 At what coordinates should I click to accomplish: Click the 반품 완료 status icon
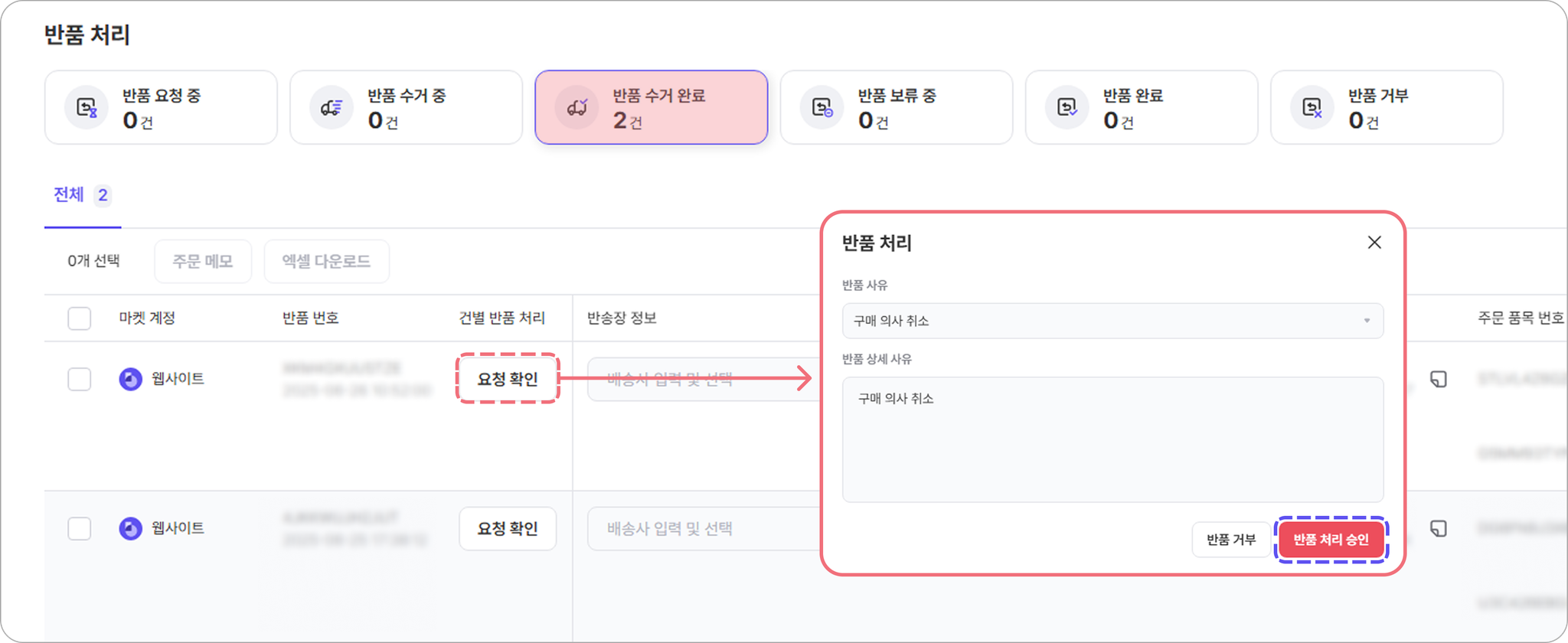[1067, 108]
